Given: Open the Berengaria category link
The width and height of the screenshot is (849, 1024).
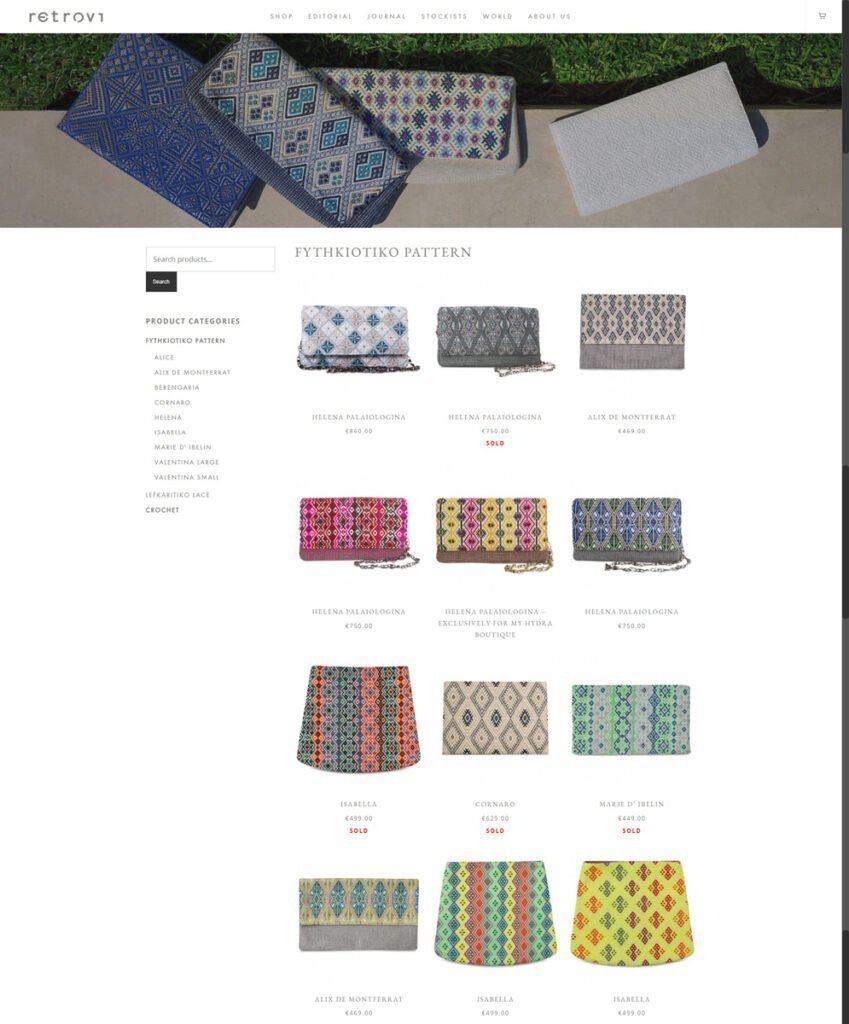Looking at the screenshot, I should [x=177, y=387].
